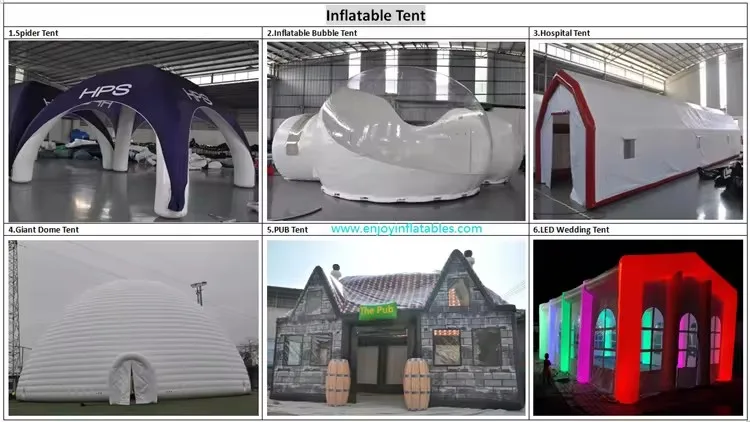750x422 pixels.
Task: Click the '5.PUB Tent' label
Action: click(287, 230)
